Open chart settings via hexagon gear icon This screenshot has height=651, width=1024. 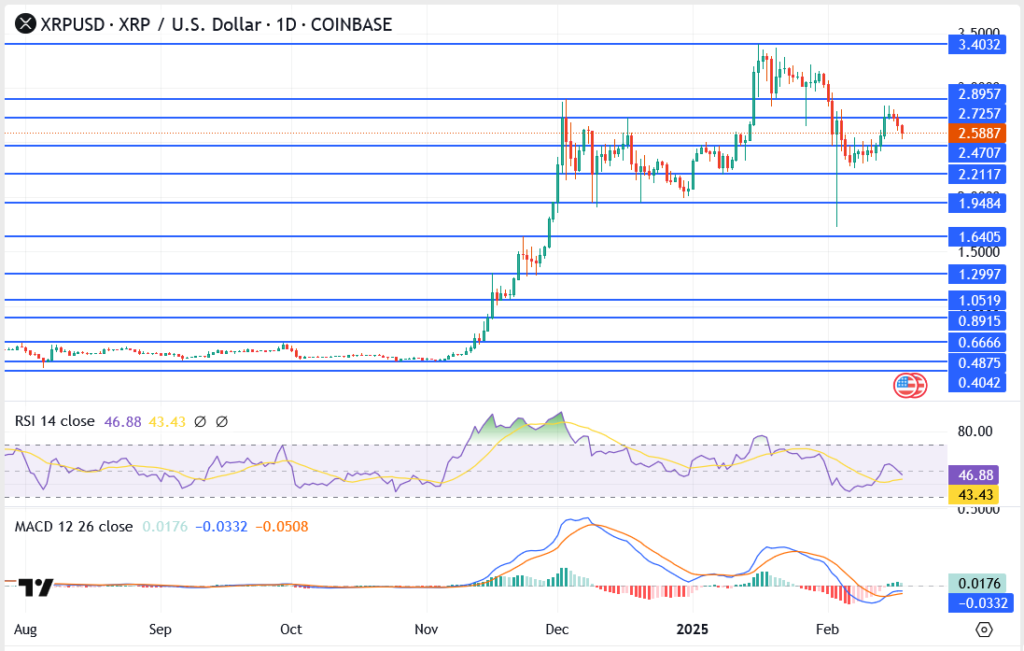(x=984, y=630)
